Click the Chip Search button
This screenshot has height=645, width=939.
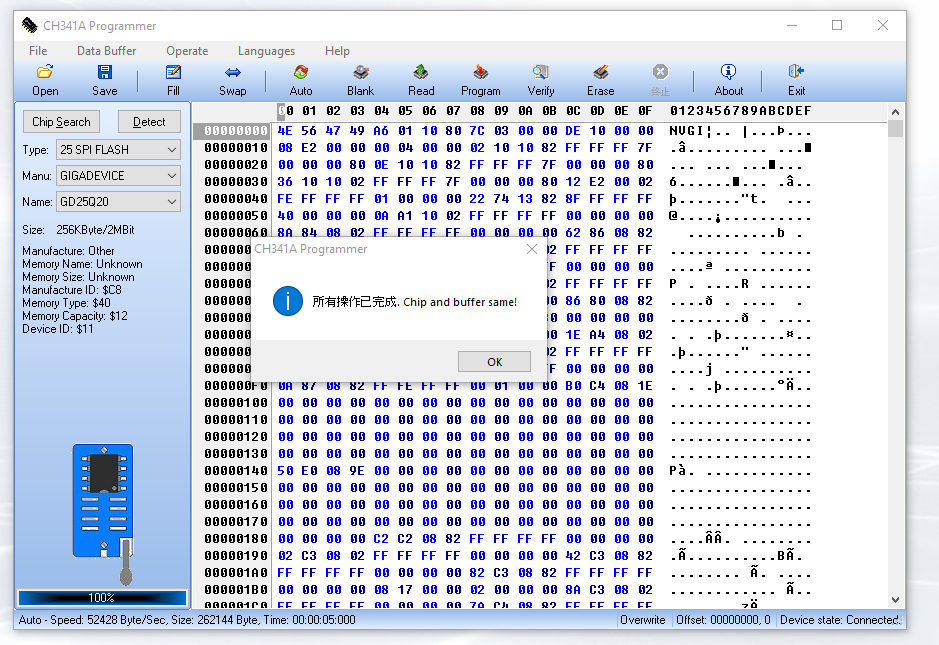pos(61,122)
